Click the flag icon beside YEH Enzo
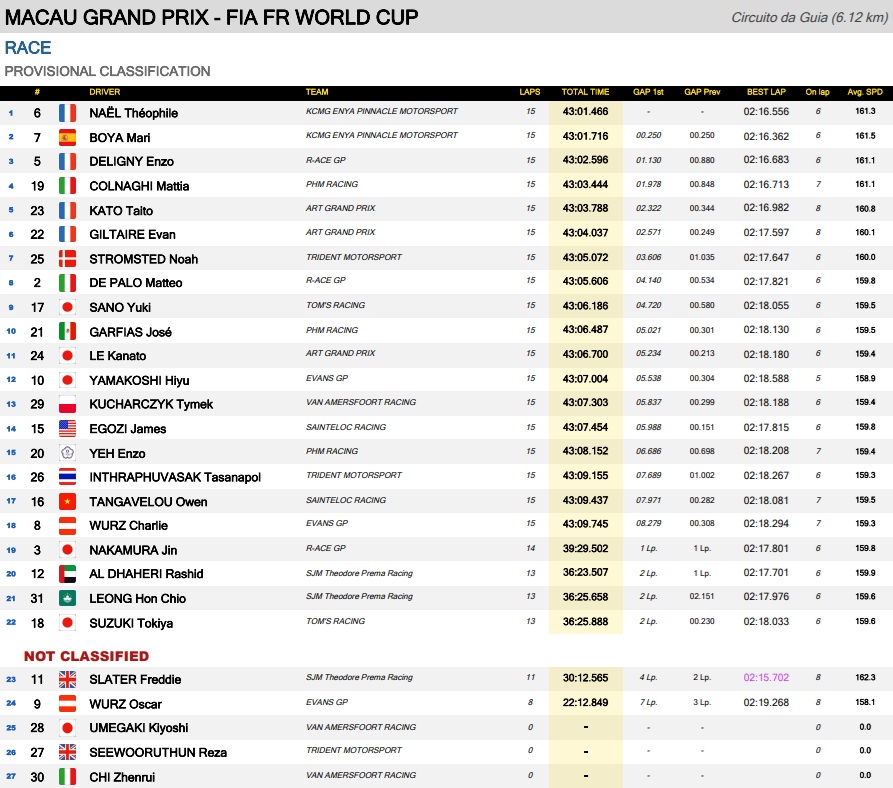The width and height of the screenshot is (893, 788). click(67, 453)
